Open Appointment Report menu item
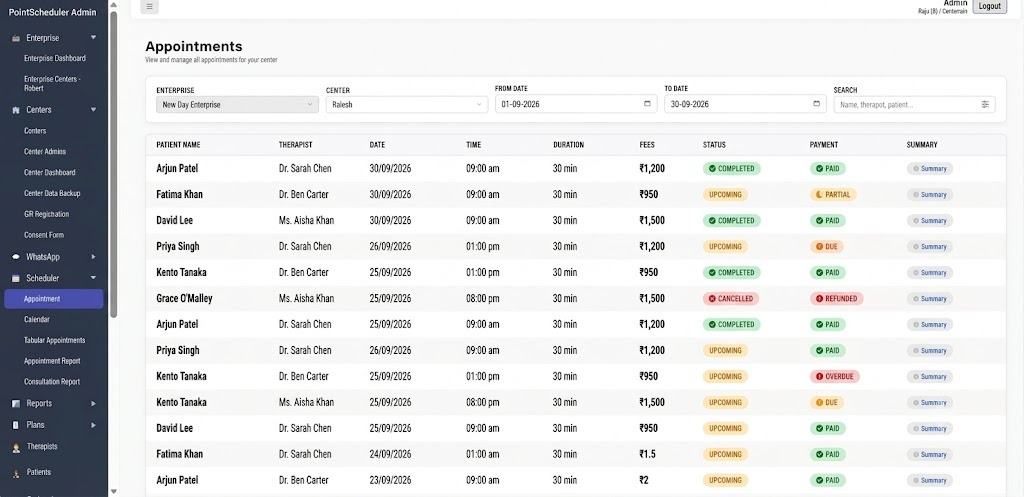The height and width of the screenshot is (497, 1024). click(x=52, y=361)
